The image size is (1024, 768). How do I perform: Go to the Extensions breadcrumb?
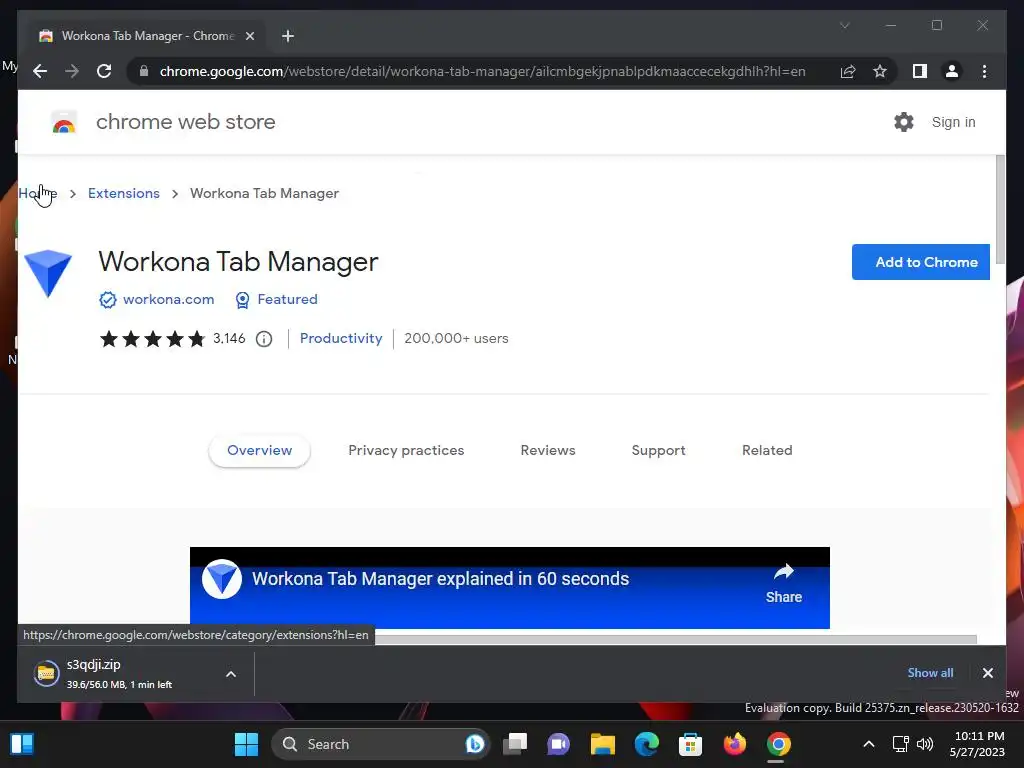click(x=123, y=193)
